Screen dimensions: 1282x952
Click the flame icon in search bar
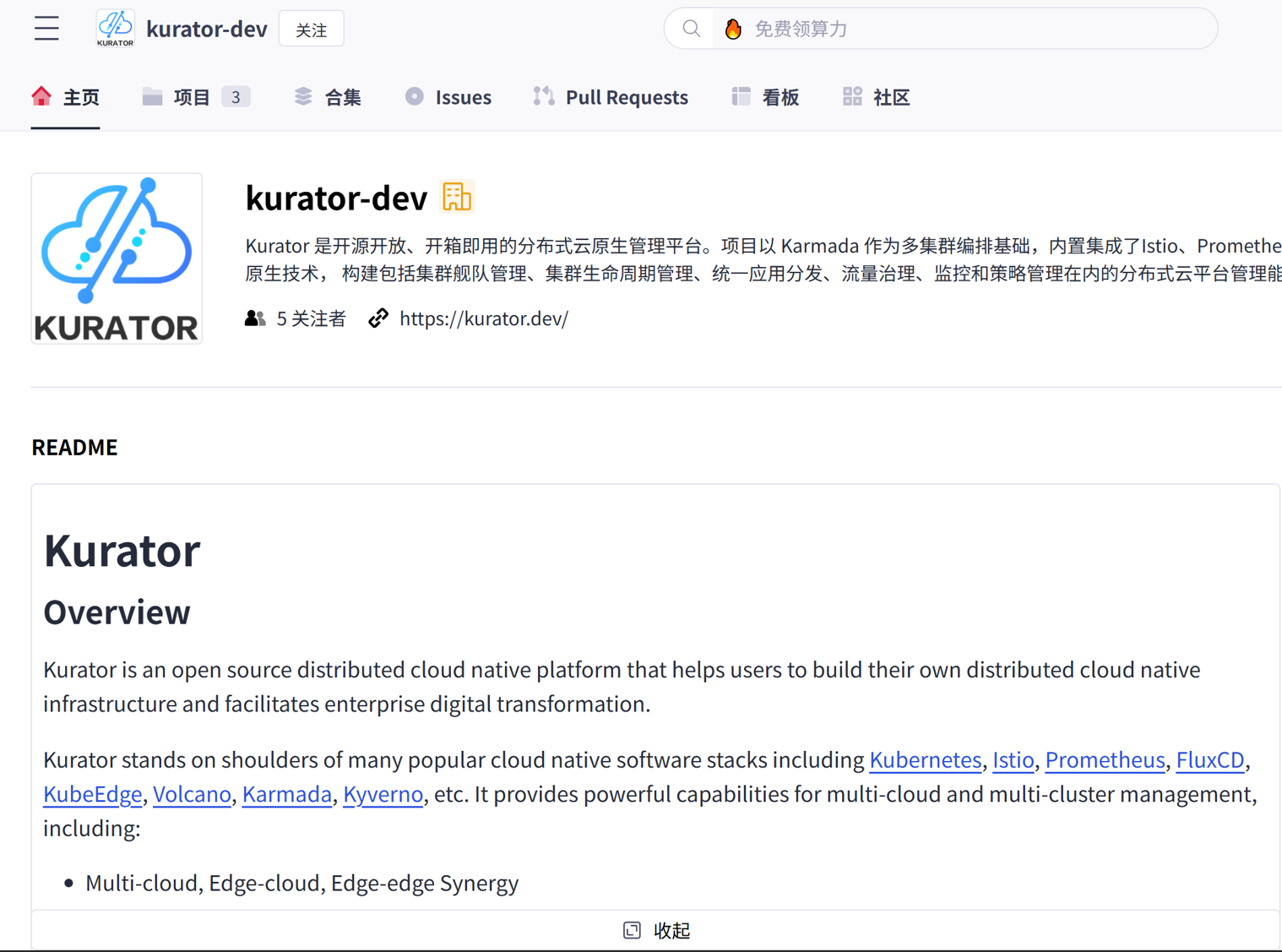coord(733,29)
